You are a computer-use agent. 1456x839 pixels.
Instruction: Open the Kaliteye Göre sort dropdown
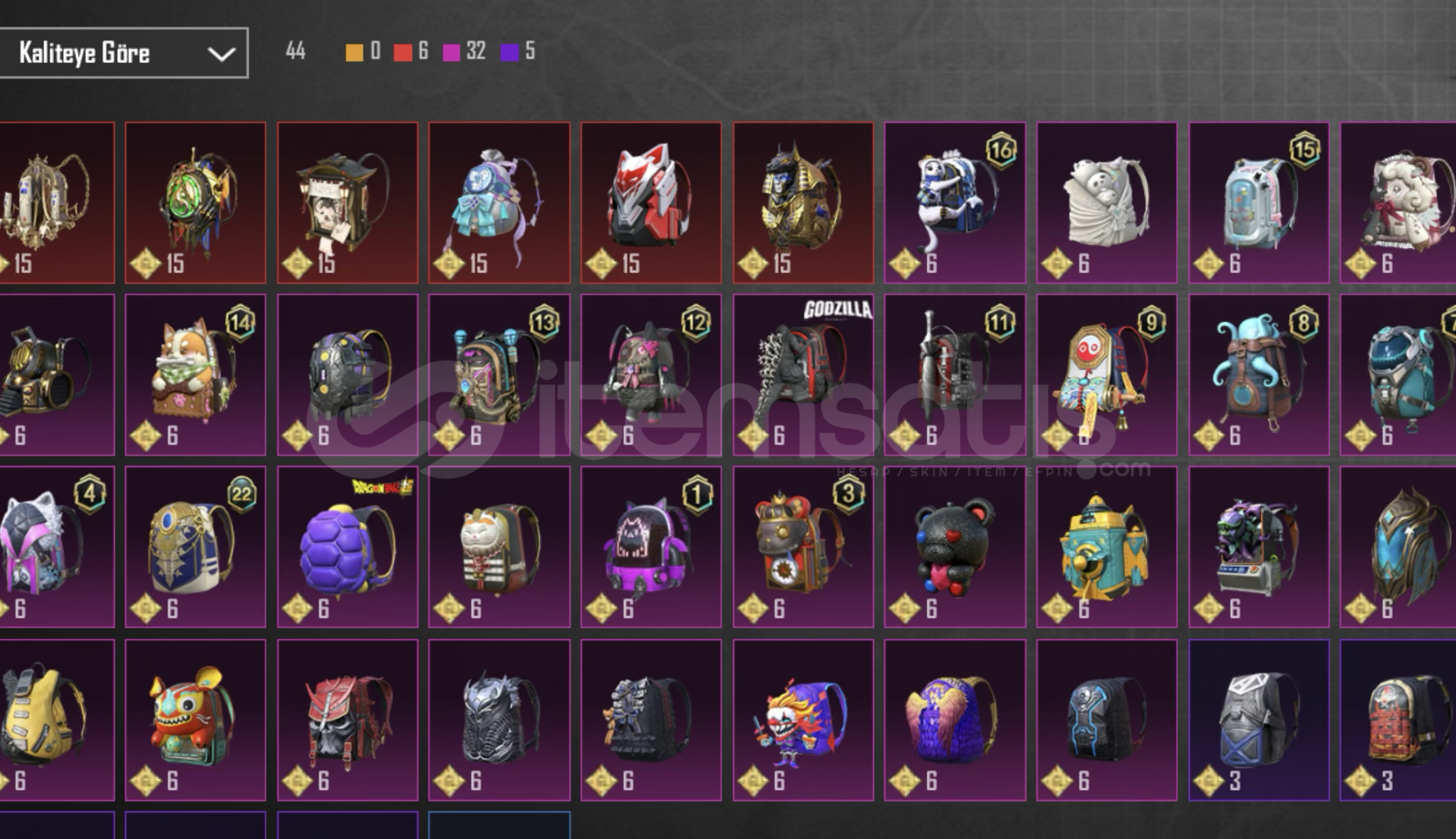[123, 53]
